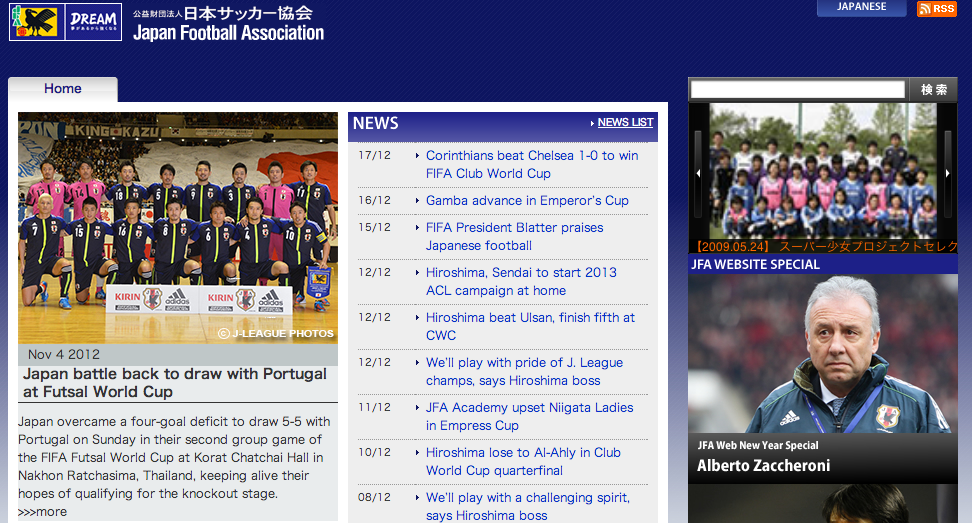Open the RSS feed icon
Image resolution: width=972 pixels, height=523 pixels.
click(937, 9)
